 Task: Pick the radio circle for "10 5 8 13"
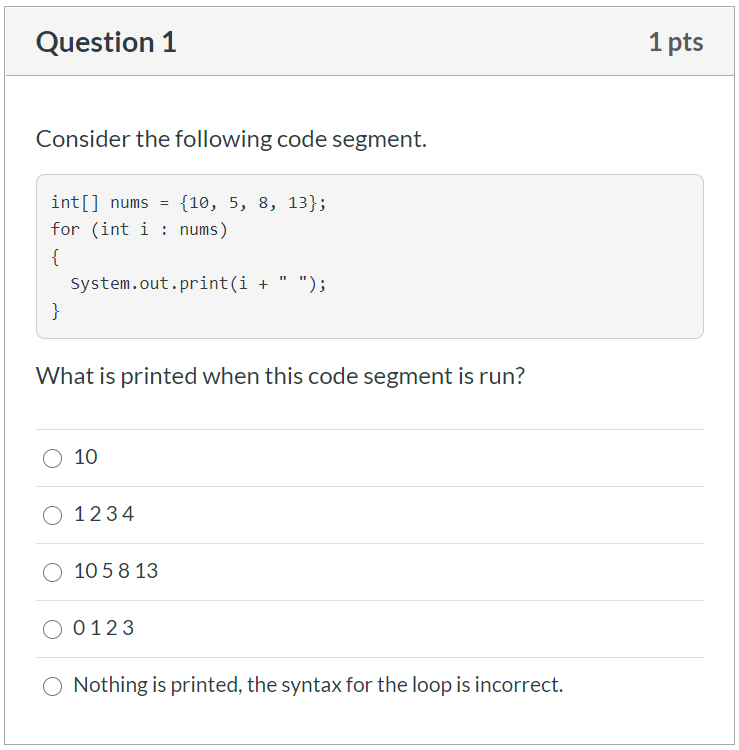tap(52, 572)
